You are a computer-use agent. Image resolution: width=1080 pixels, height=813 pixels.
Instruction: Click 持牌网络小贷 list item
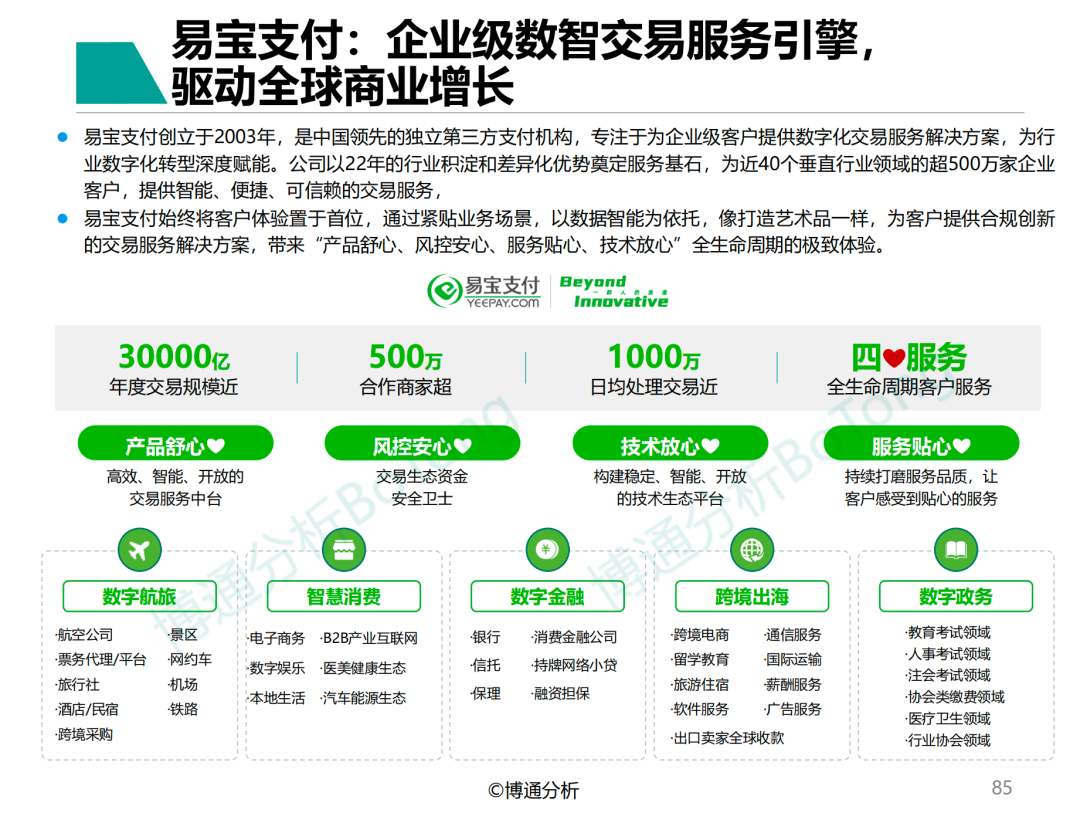[575, 665]
